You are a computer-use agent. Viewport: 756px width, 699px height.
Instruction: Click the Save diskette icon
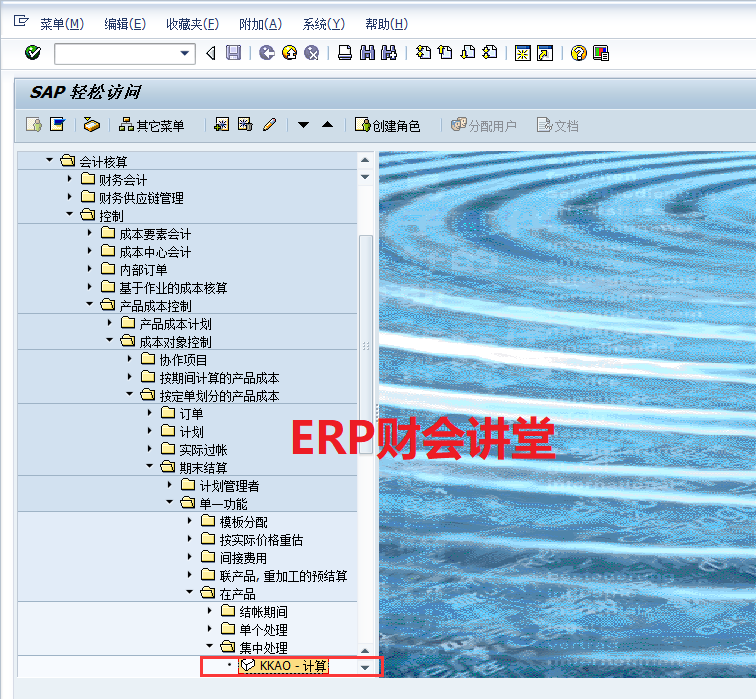click(x=233, y=53)
